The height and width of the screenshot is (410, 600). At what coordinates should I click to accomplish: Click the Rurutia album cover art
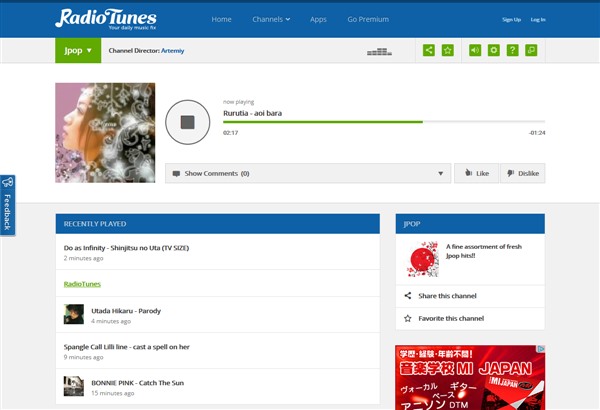point(105,133)
